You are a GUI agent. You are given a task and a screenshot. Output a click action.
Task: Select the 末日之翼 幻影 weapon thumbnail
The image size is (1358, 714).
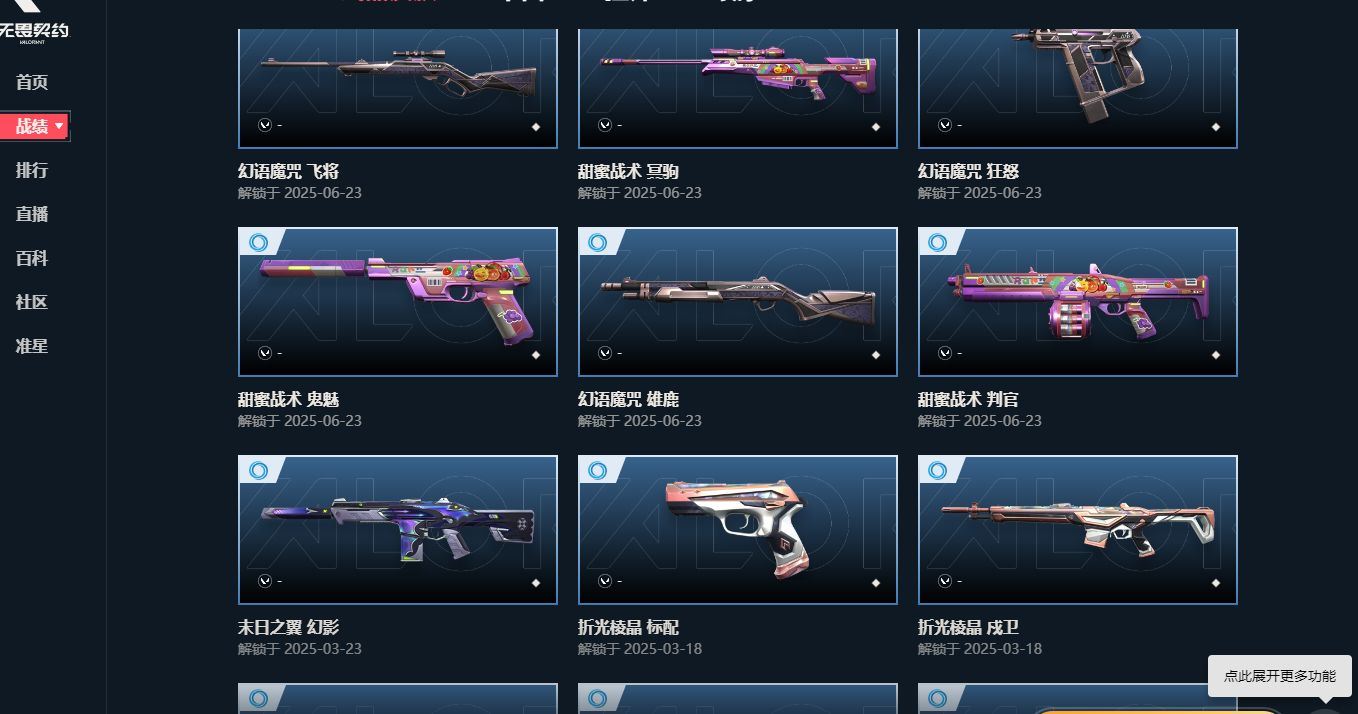(x=398, y=530)
